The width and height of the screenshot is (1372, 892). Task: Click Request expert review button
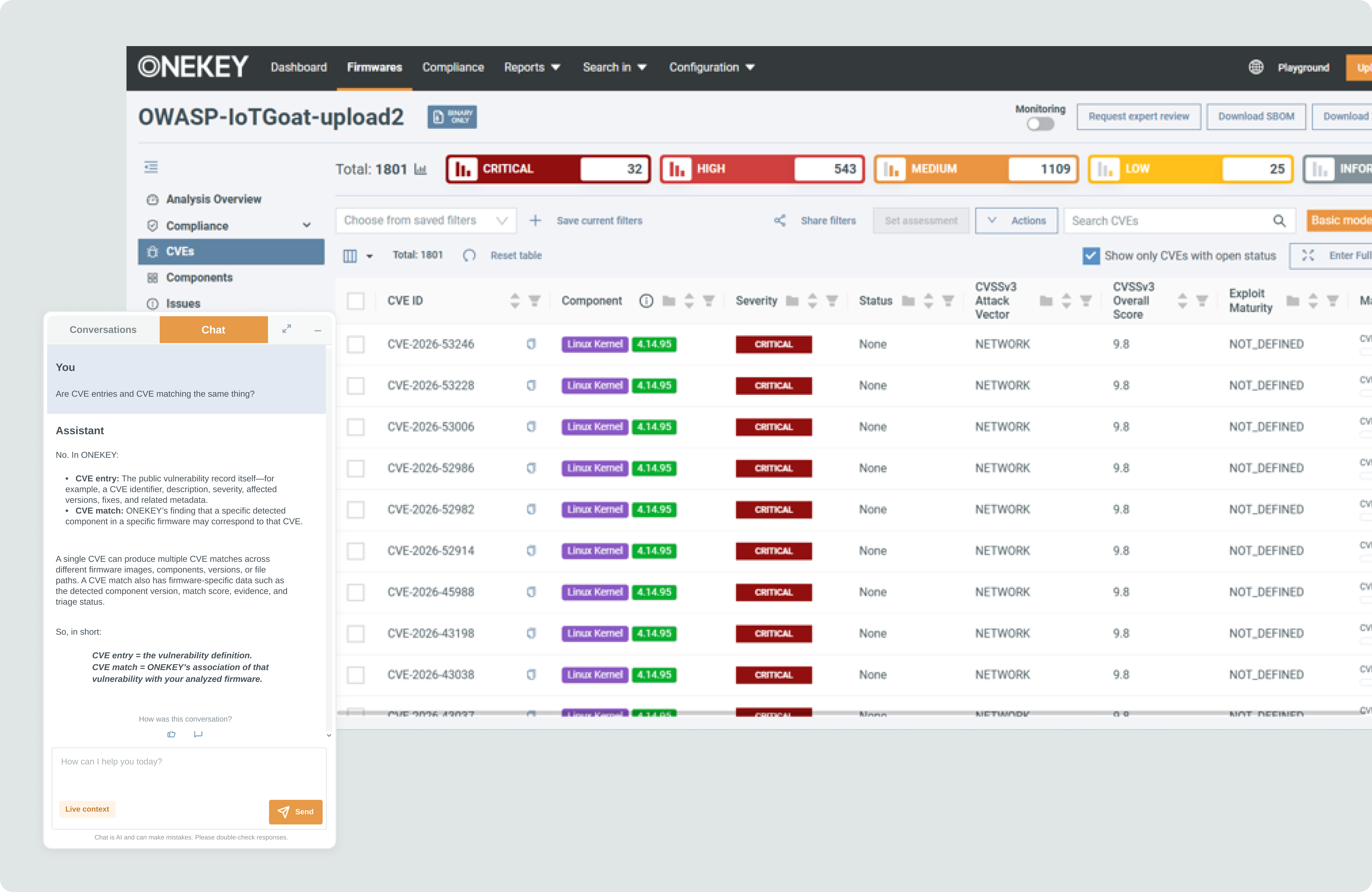pyautogui.click(x=1139, y=117)
